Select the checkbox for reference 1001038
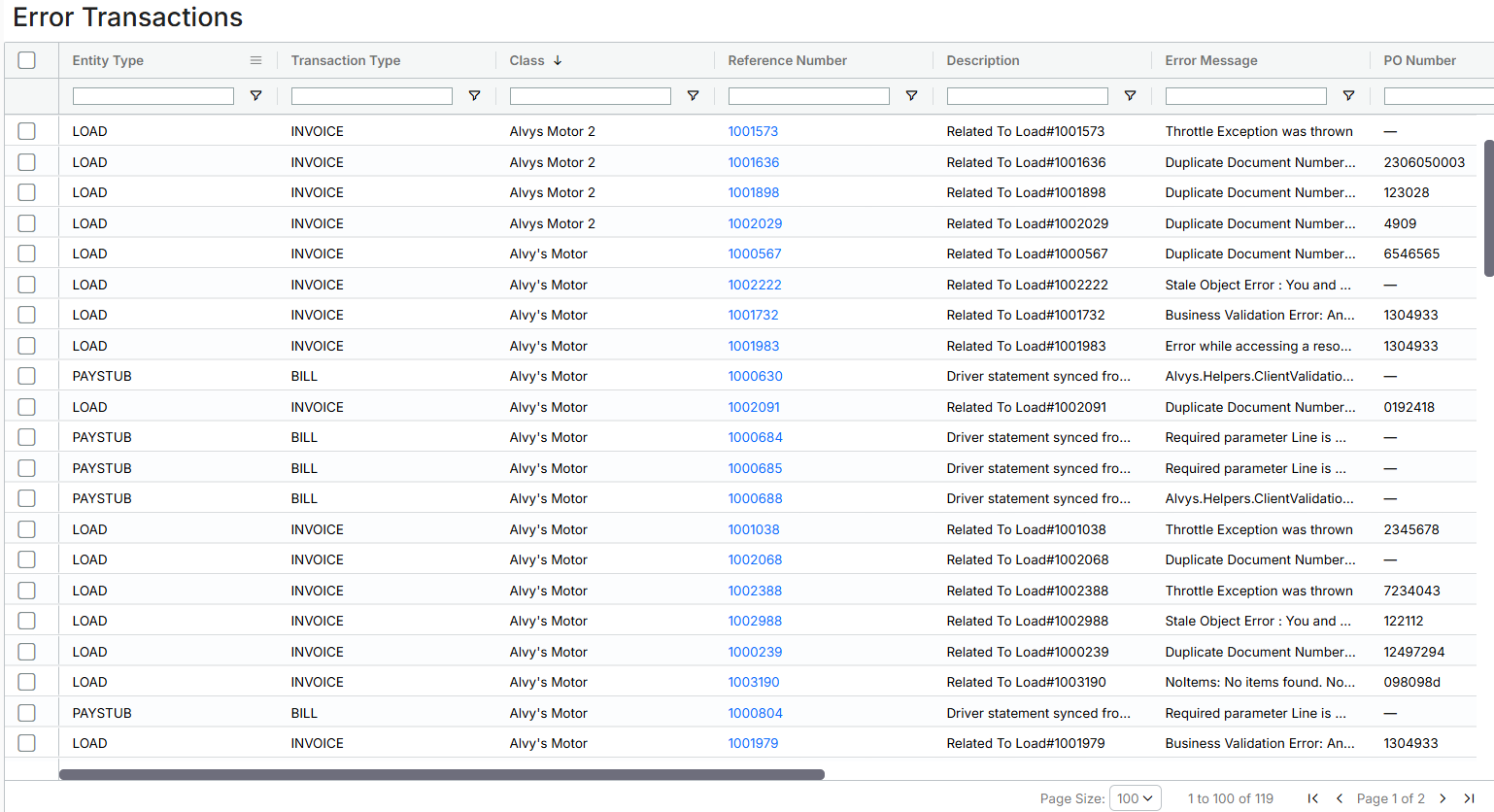The width and height of the screenshot is (1494, 812). click(x=27, y=529)
